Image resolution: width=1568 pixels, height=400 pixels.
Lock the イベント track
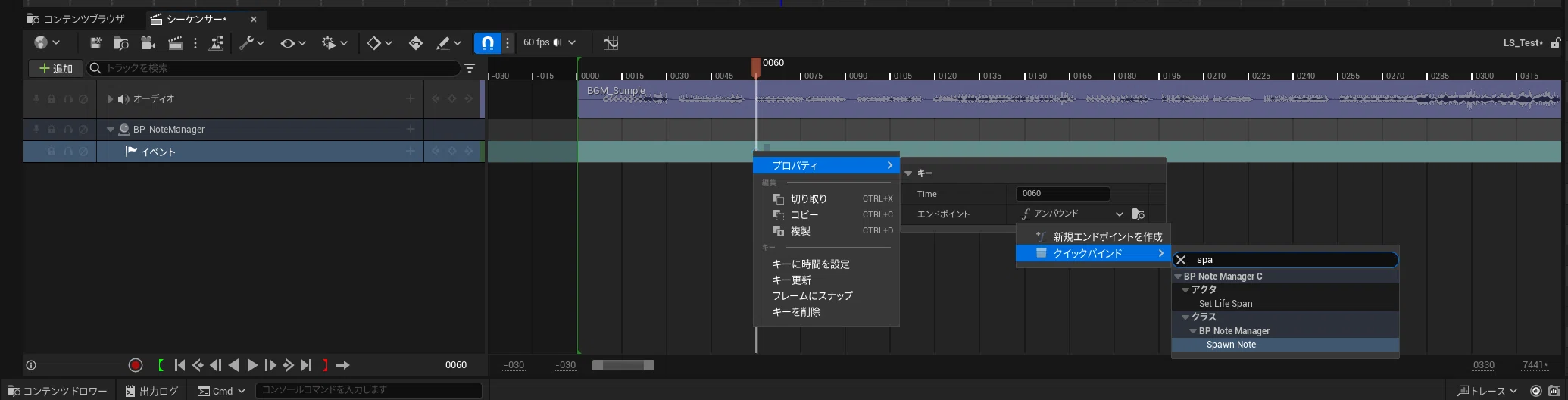tap(52, 152)
